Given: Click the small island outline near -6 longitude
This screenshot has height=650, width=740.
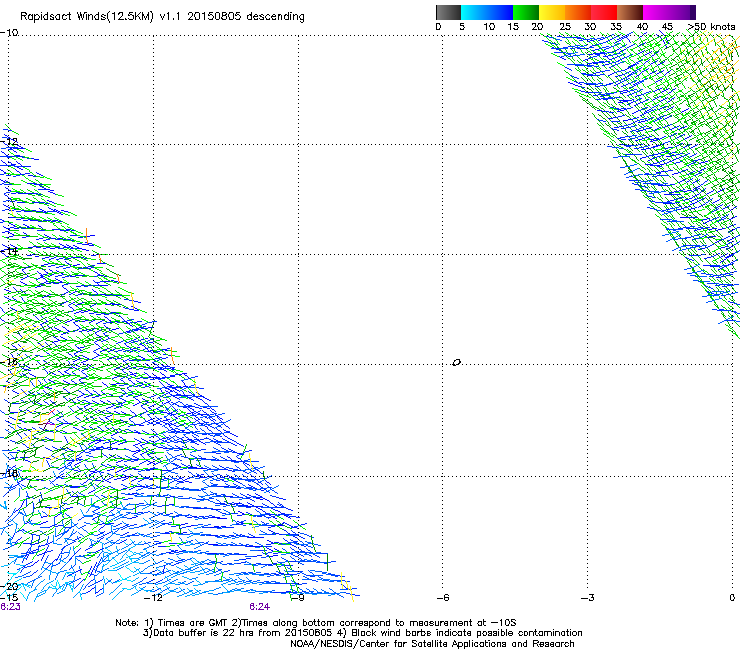Looking at the screenshot, I should [x=456, y=363].
